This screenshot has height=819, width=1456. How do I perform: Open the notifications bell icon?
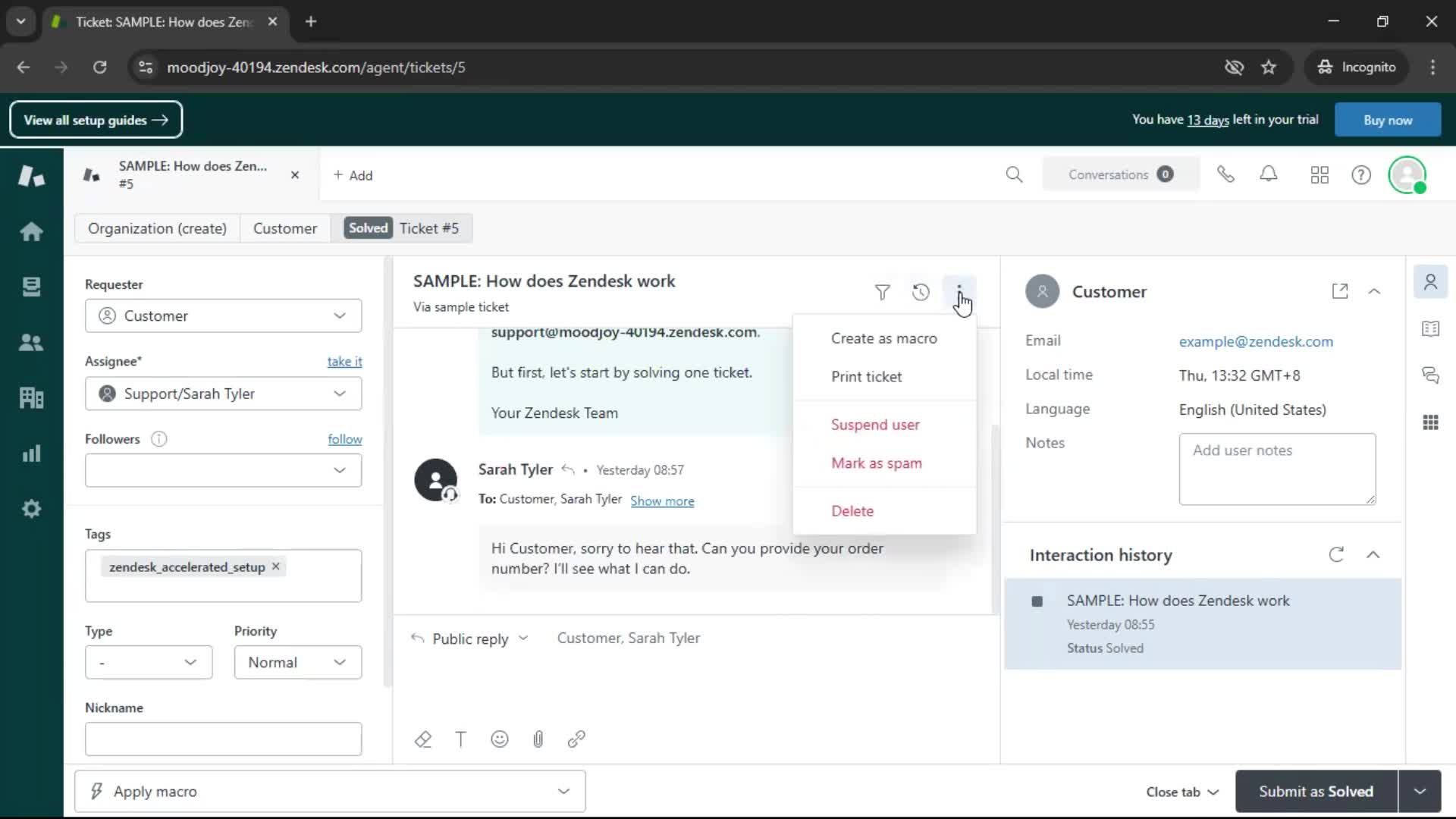pos(1269,174)
